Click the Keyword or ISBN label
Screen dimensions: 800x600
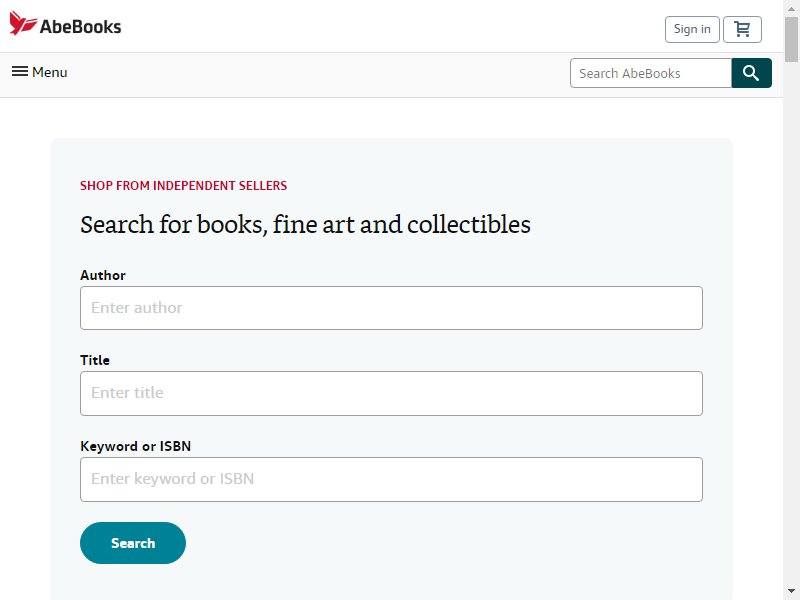[x=135, y=446]
